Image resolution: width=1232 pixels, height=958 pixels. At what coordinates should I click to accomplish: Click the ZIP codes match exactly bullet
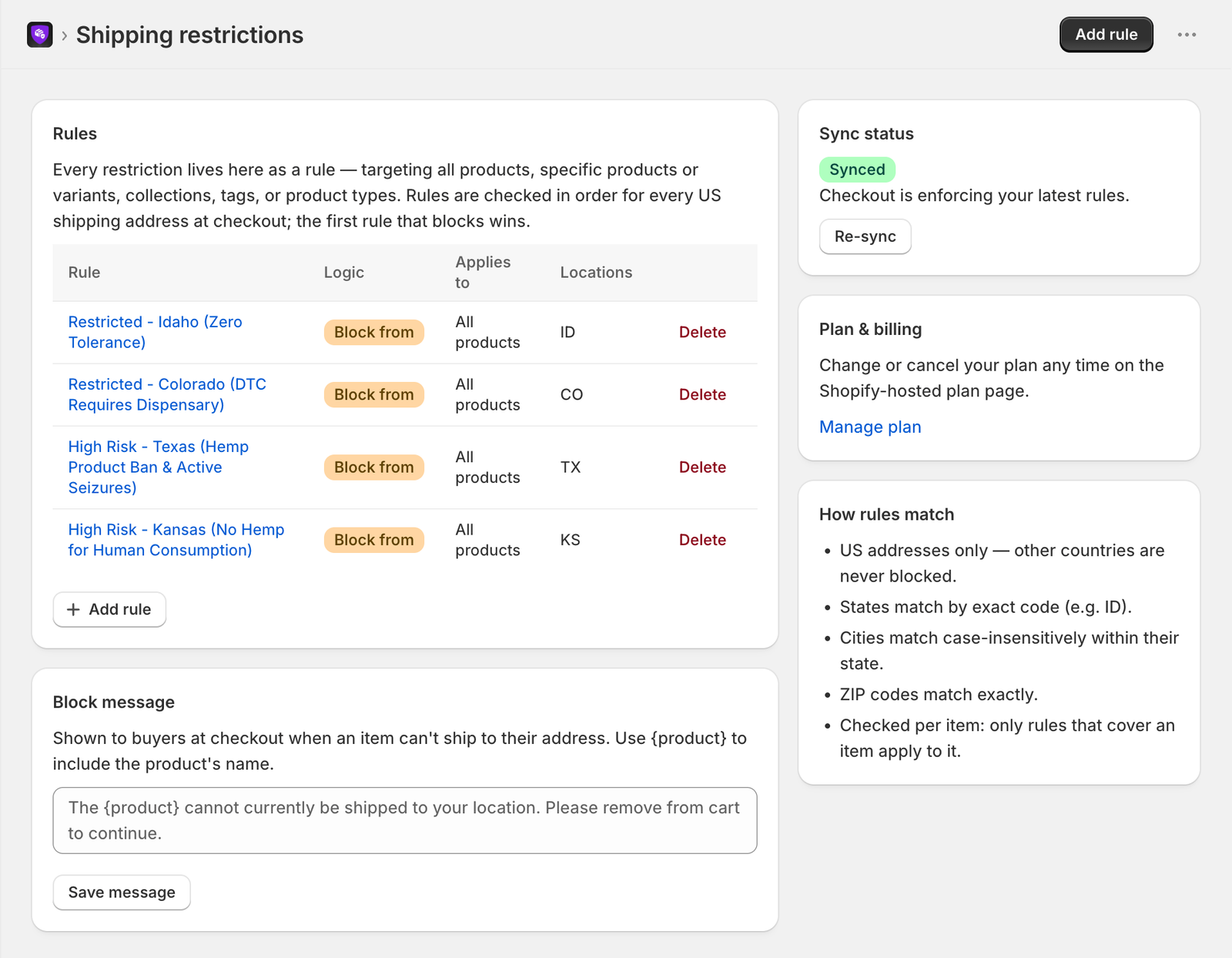tap(939, 695)
